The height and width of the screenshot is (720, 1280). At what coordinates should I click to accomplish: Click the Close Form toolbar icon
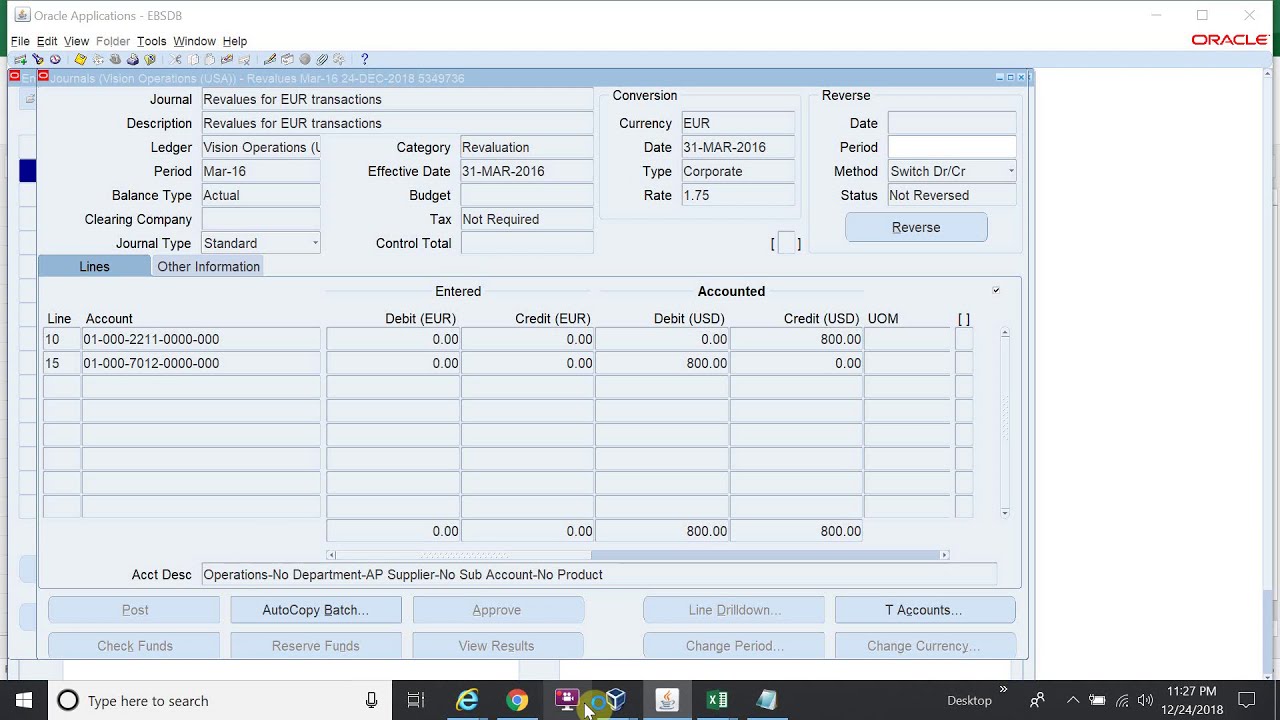pos(150,60)
